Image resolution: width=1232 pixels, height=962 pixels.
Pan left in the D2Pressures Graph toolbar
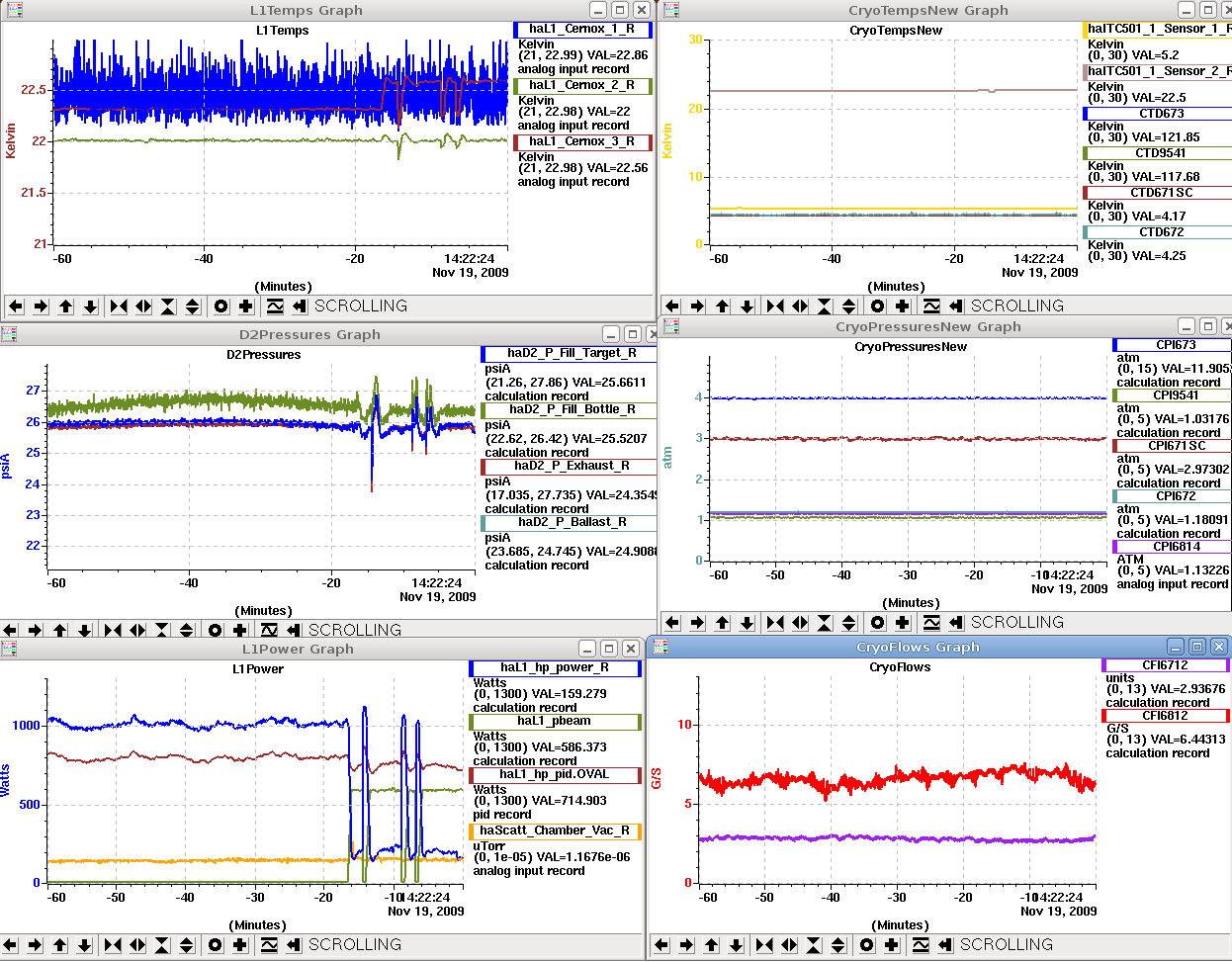(11, 630)
